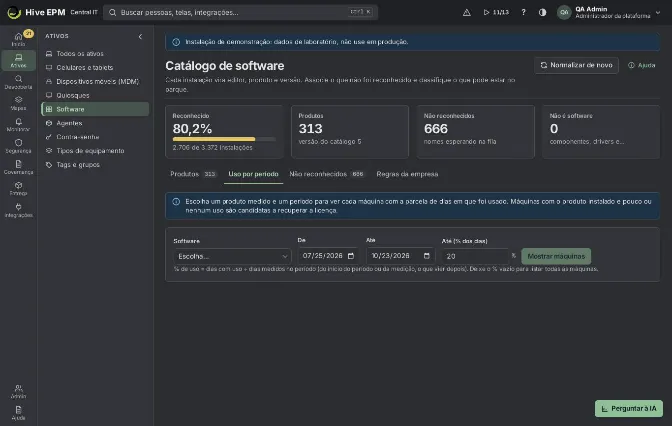Open the Ajuda rail icon at bottom

(18, 413)
